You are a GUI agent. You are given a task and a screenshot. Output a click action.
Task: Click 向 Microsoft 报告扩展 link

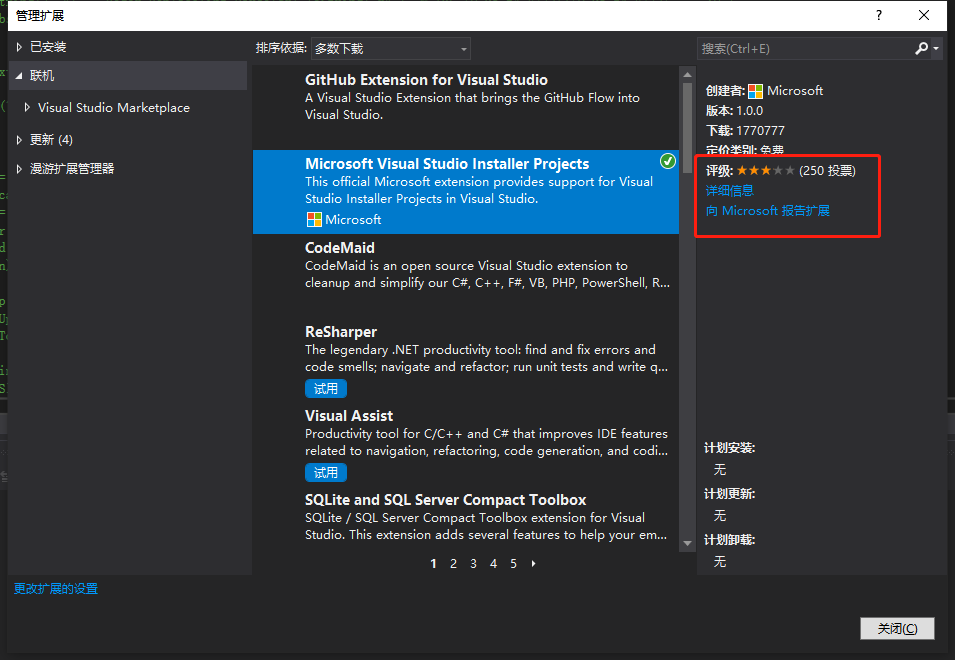pyautogui.click(x=767, y=211)
